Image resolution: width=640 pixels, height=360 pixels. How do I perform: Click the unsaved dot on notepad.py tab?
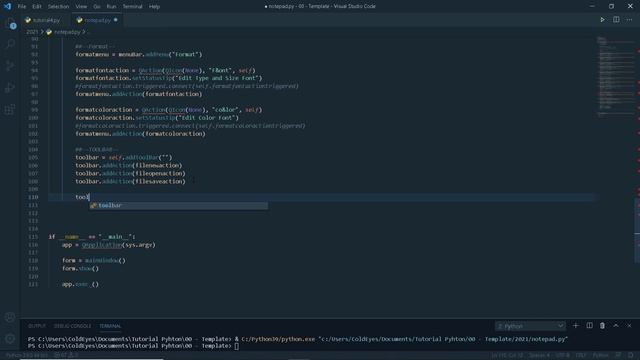(116, 20)
